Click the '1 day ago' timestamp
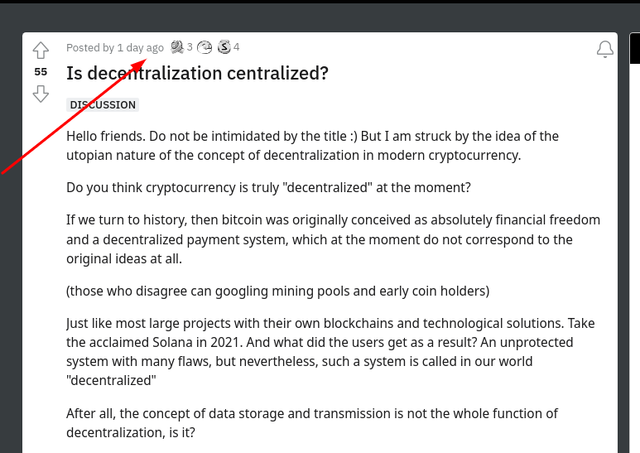640x453 pixels. click(140, 48)
